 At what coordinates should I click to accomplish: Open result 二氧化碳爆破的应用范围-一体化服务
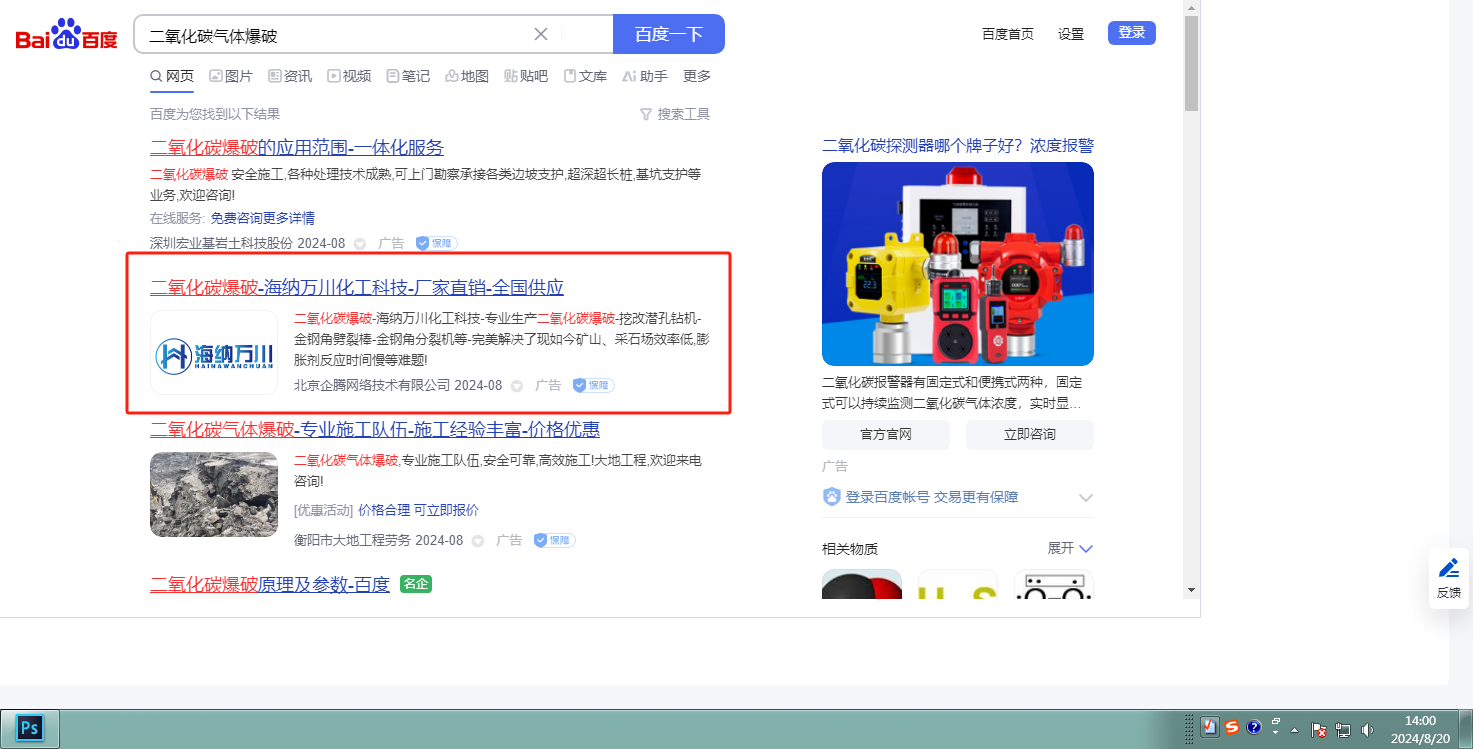[297, 148]
